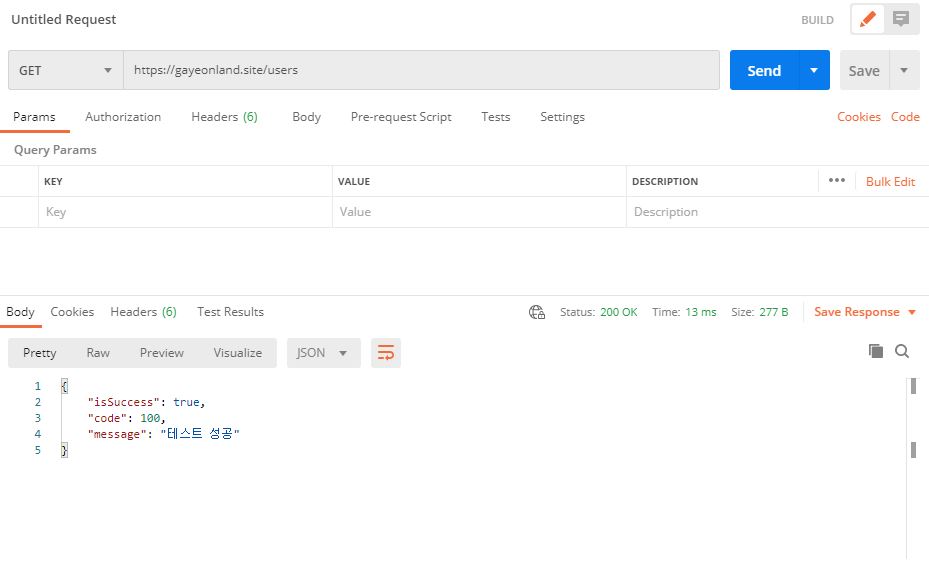This screenshot has height=565, width=929.
Task: Expand the JSON format dropdown
Action: pyautogui.click(x=323, y=353)
